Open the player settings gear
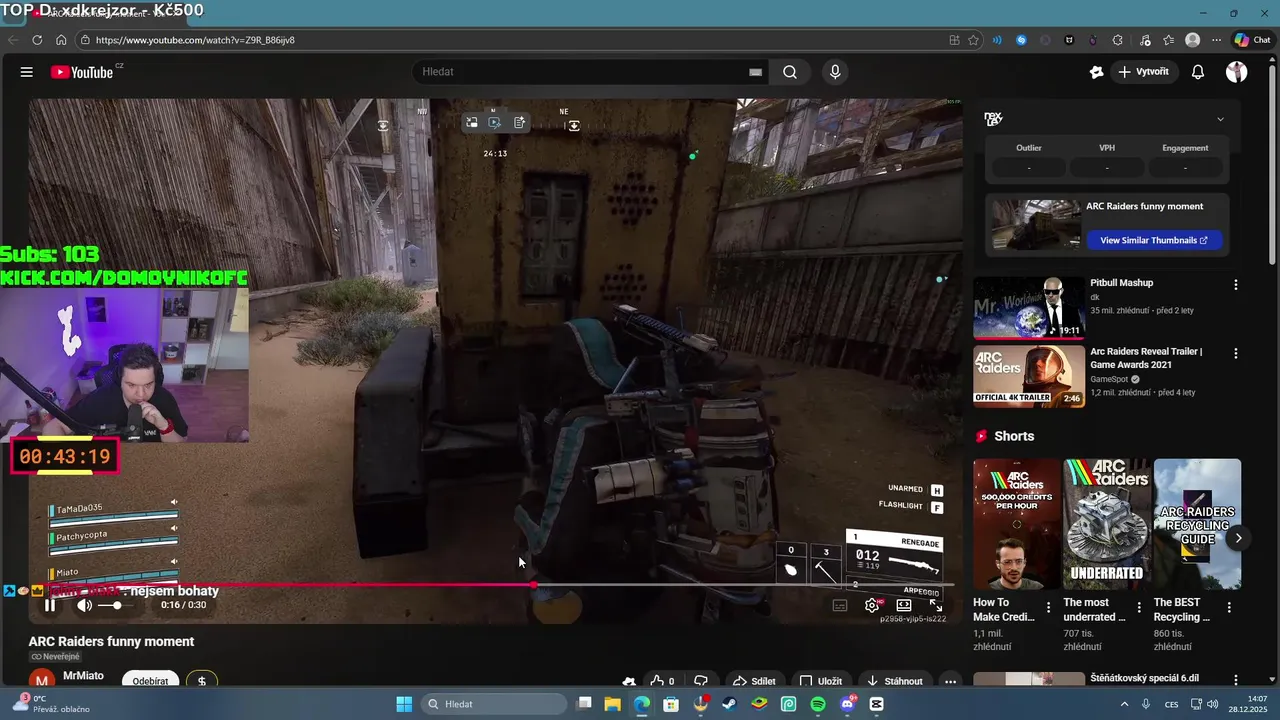The width and height of the screenshot is (1280, 720). click(x=872, y=605)
